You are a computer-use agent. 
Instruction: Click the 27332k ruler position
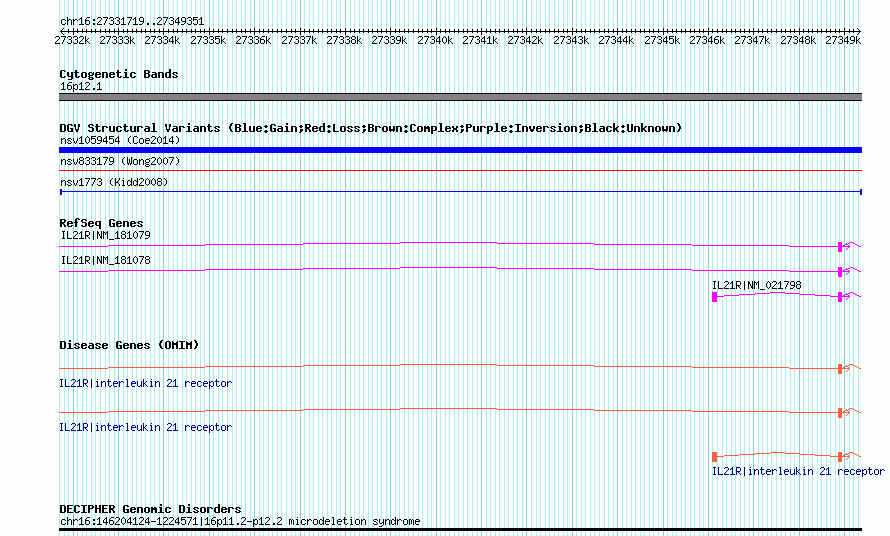72,40
